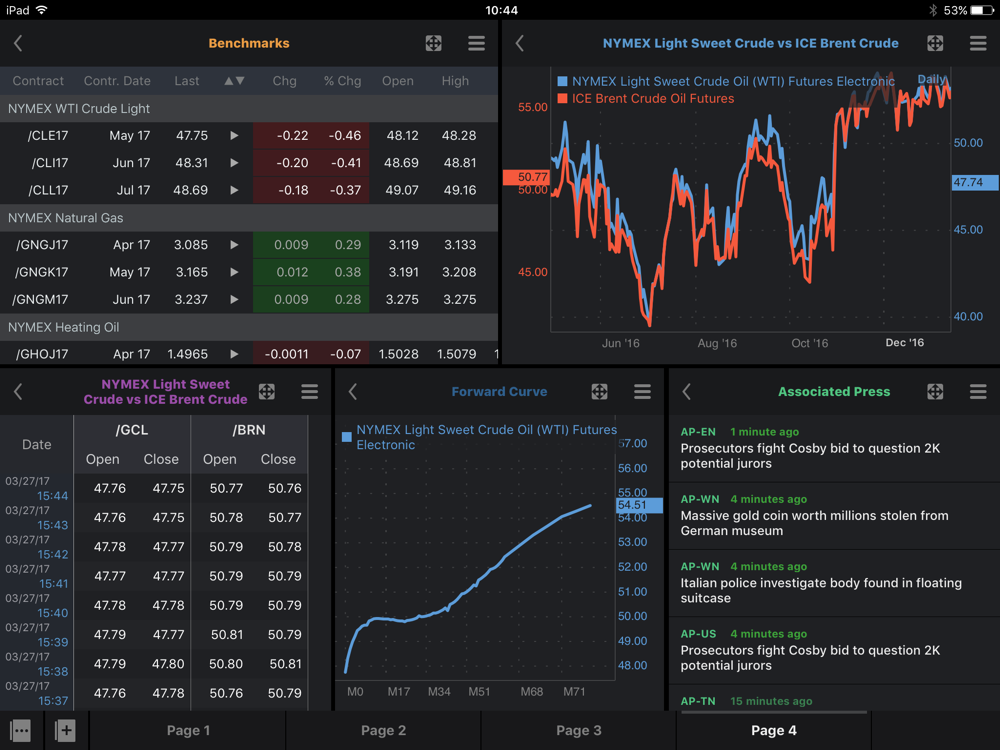Toggle the Daily interval label on the chart
The height and width of the screenshot is (750, 1000).
[931, 79]
